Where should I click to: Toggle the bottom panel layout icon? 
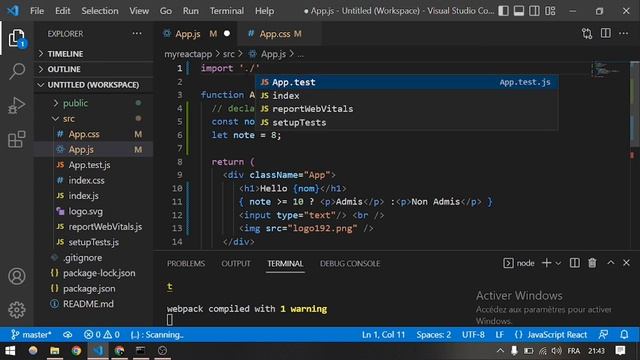point(519,11)
